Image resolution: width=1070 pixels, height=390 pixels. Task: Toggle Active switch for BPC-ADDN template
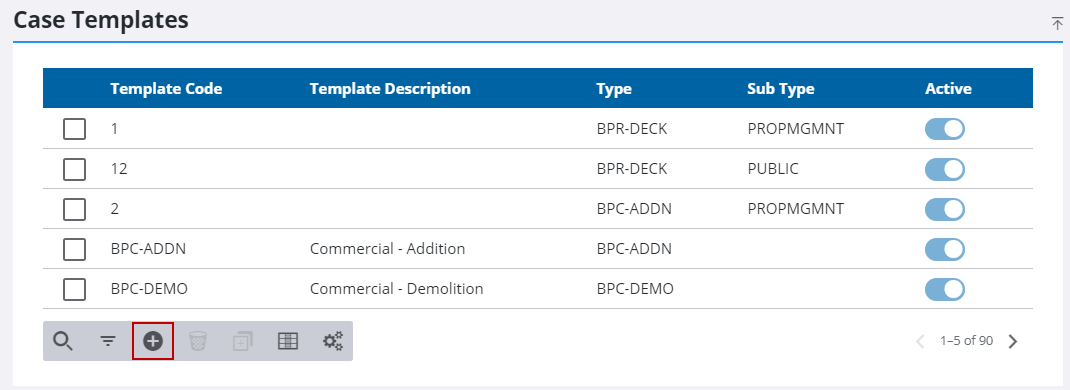(x=944, y=249)
